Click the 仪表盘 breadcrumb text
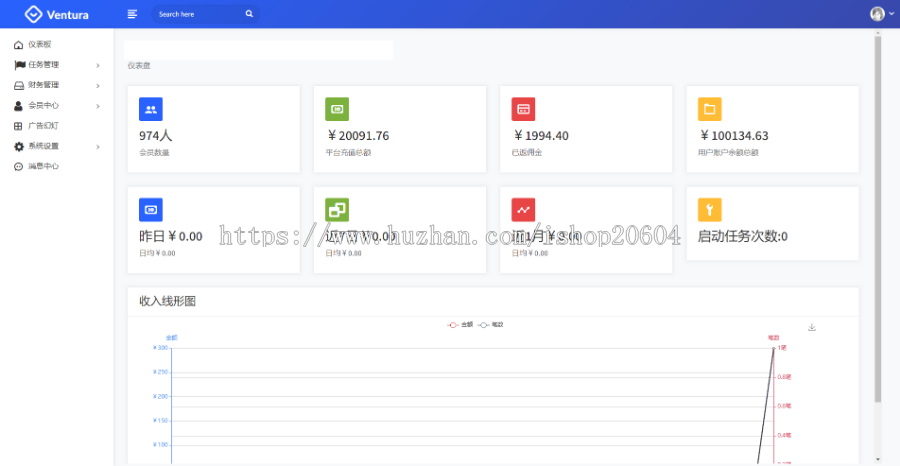The width and height of the screenshot is (900, 466). (x=139, y=66)
